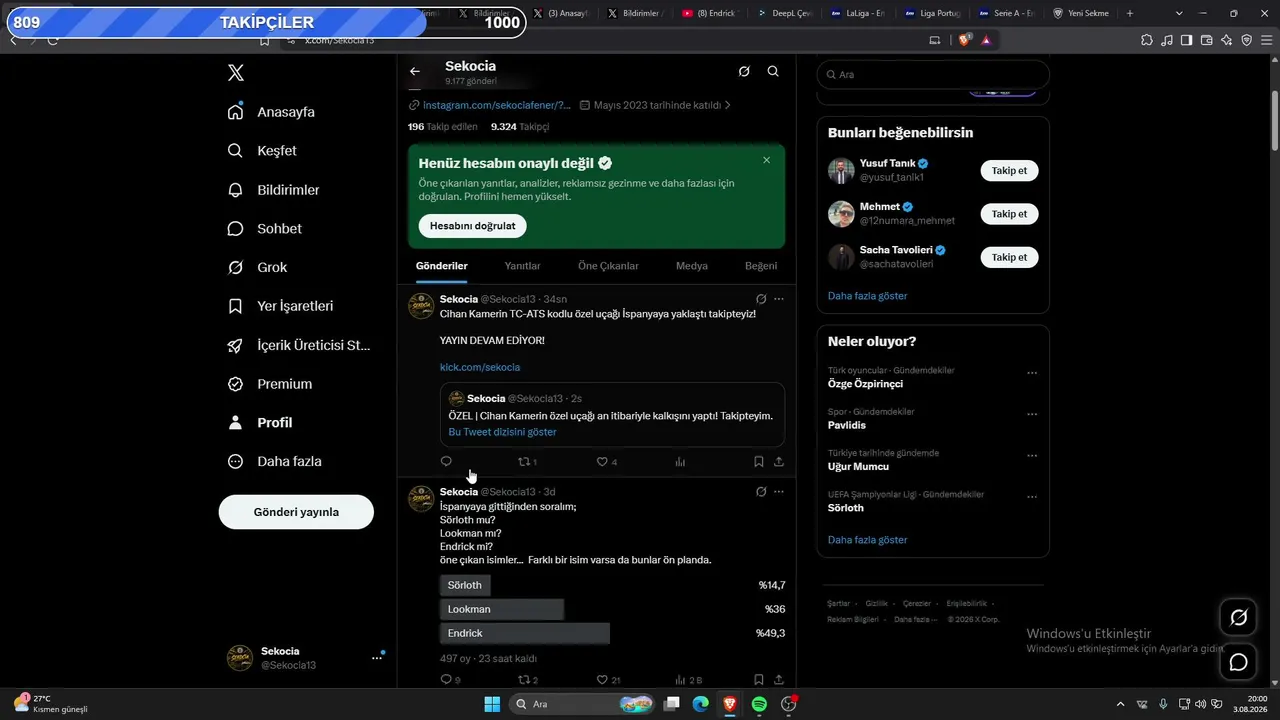Click Bu Tweet dizisini göster link
Screen dimensions: 1280x720
(503, 432)
